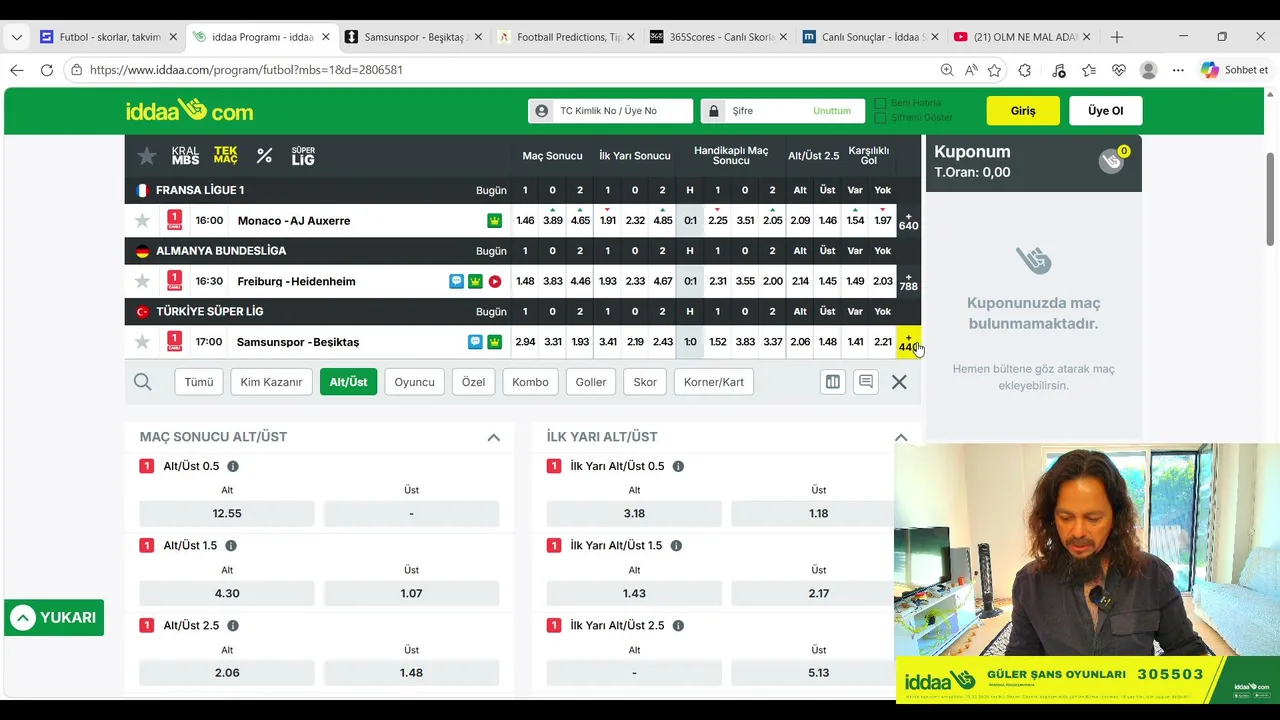Viewport: 1280px width, 720px height.
Task: Click the iddaa.com logo
Action: point(189,110)
